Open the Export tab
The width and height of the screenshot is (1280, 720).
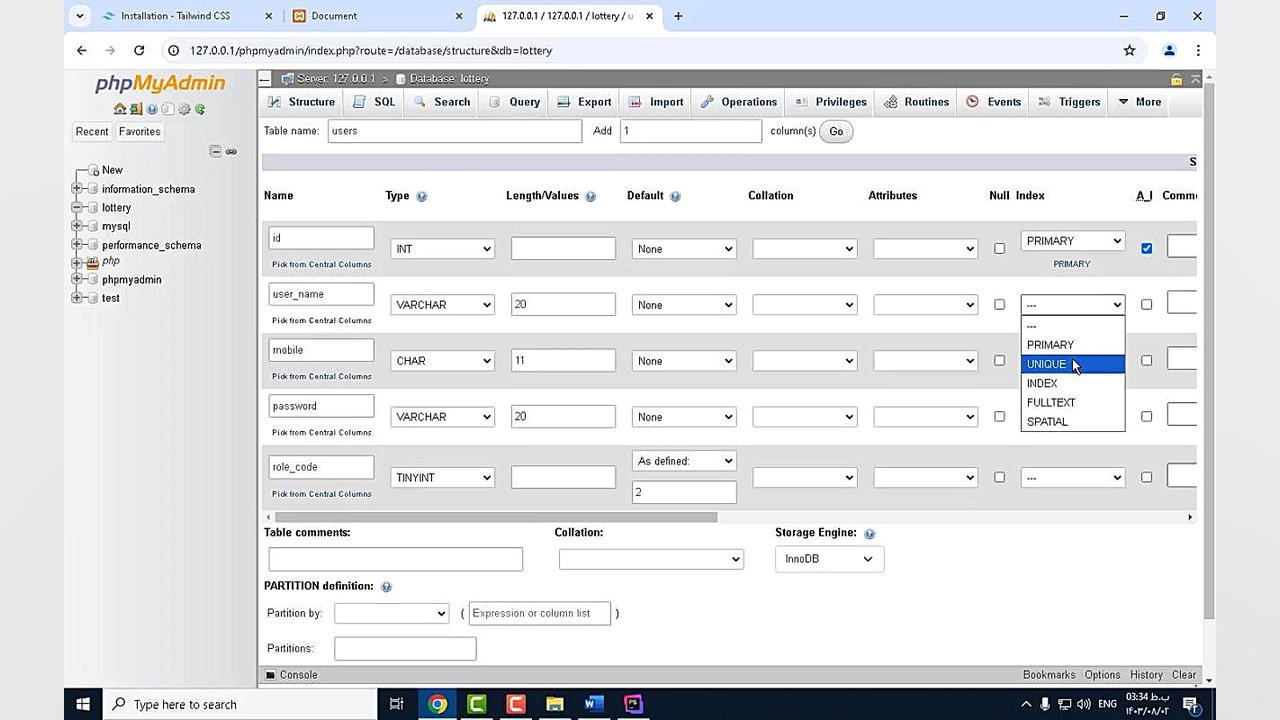coord(583,102)
